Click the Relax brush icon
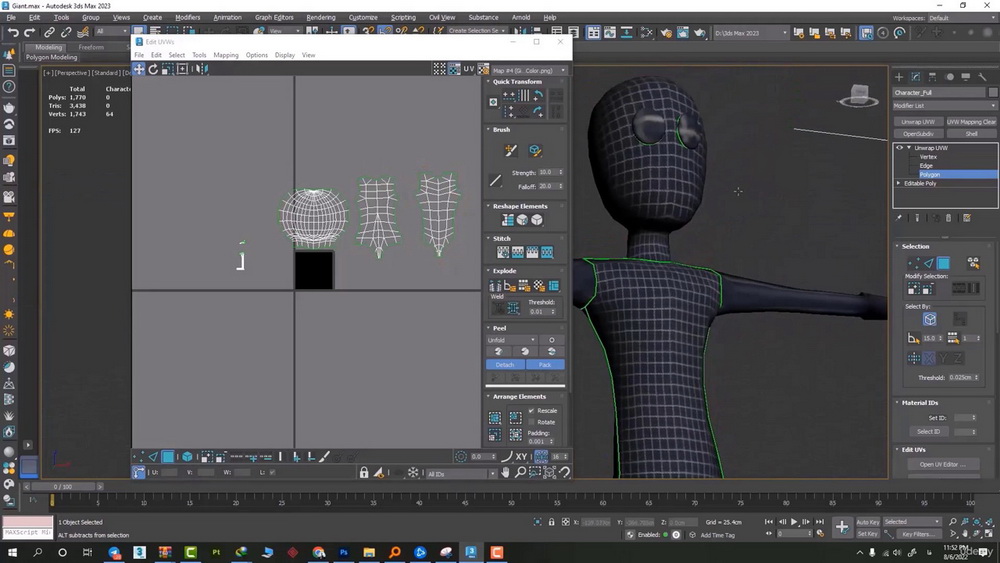 pos(534,150)
